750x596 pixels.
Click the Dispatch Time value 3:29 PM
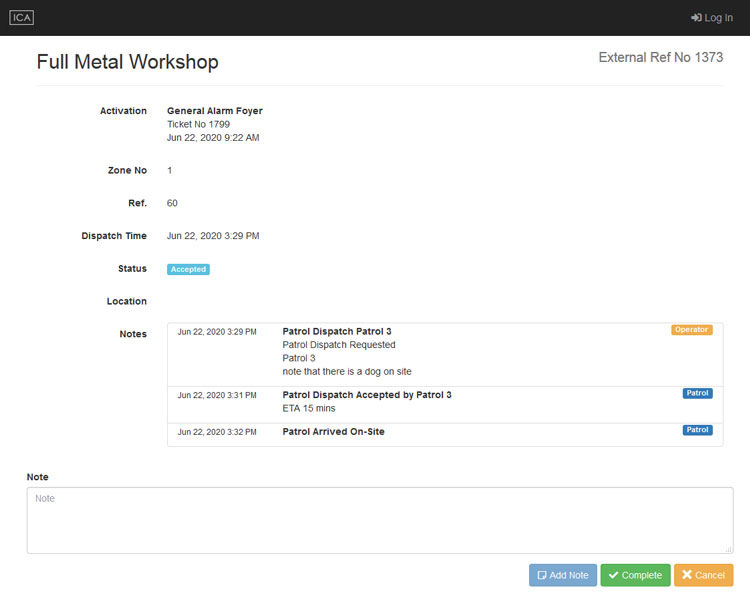tap(213, 236)
